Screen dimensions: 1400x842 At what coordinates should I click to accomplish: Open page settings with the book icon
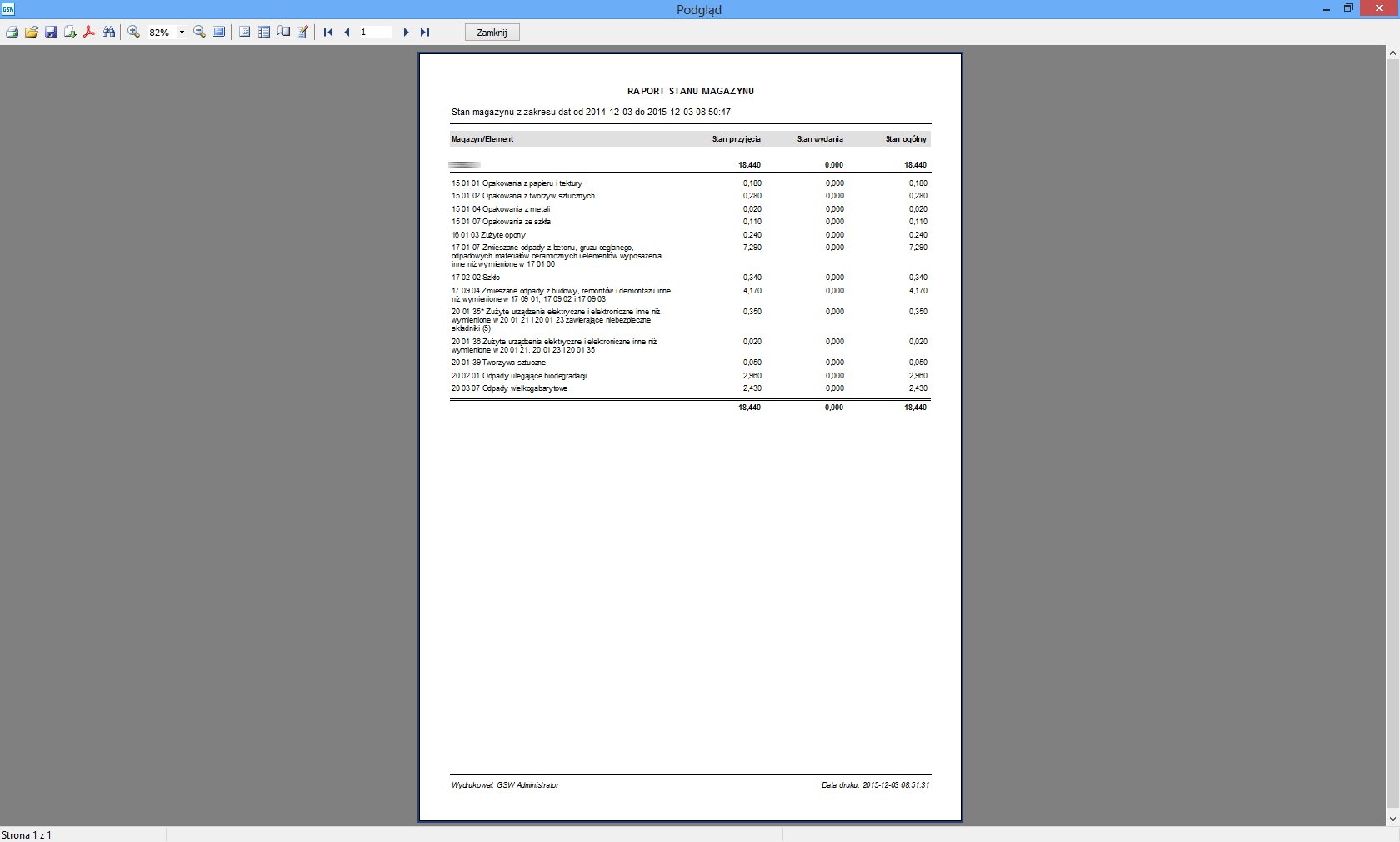pyautogui.click(x=283, y=32)
